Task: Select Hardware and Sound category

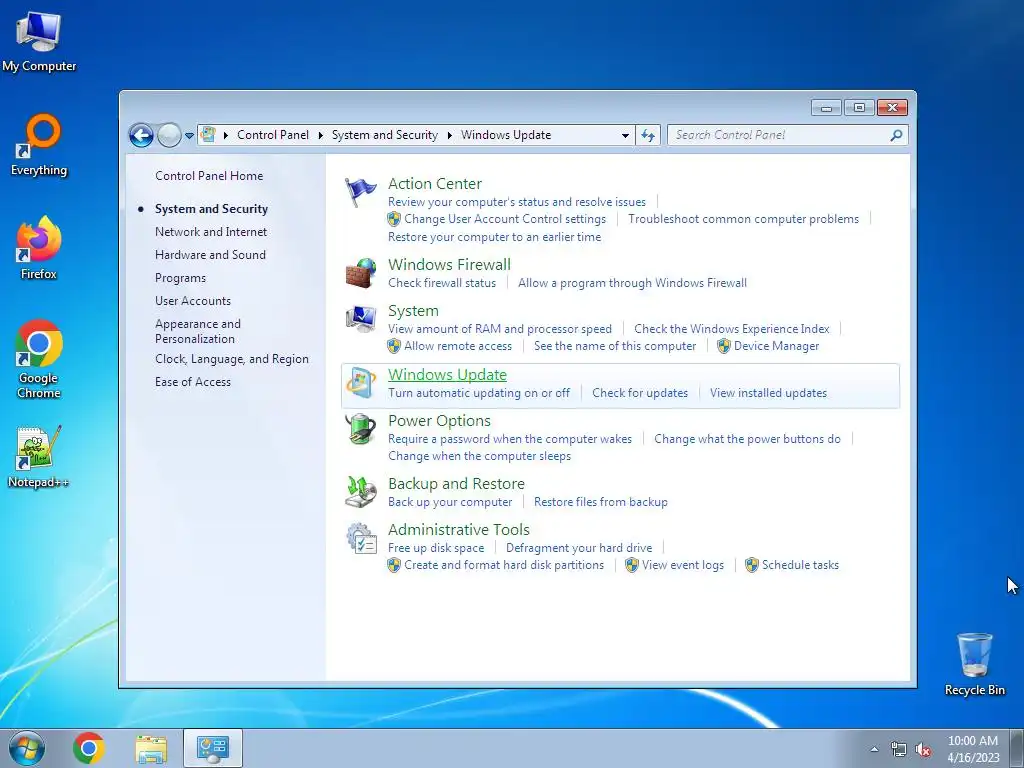Action: tap(210, 255)
